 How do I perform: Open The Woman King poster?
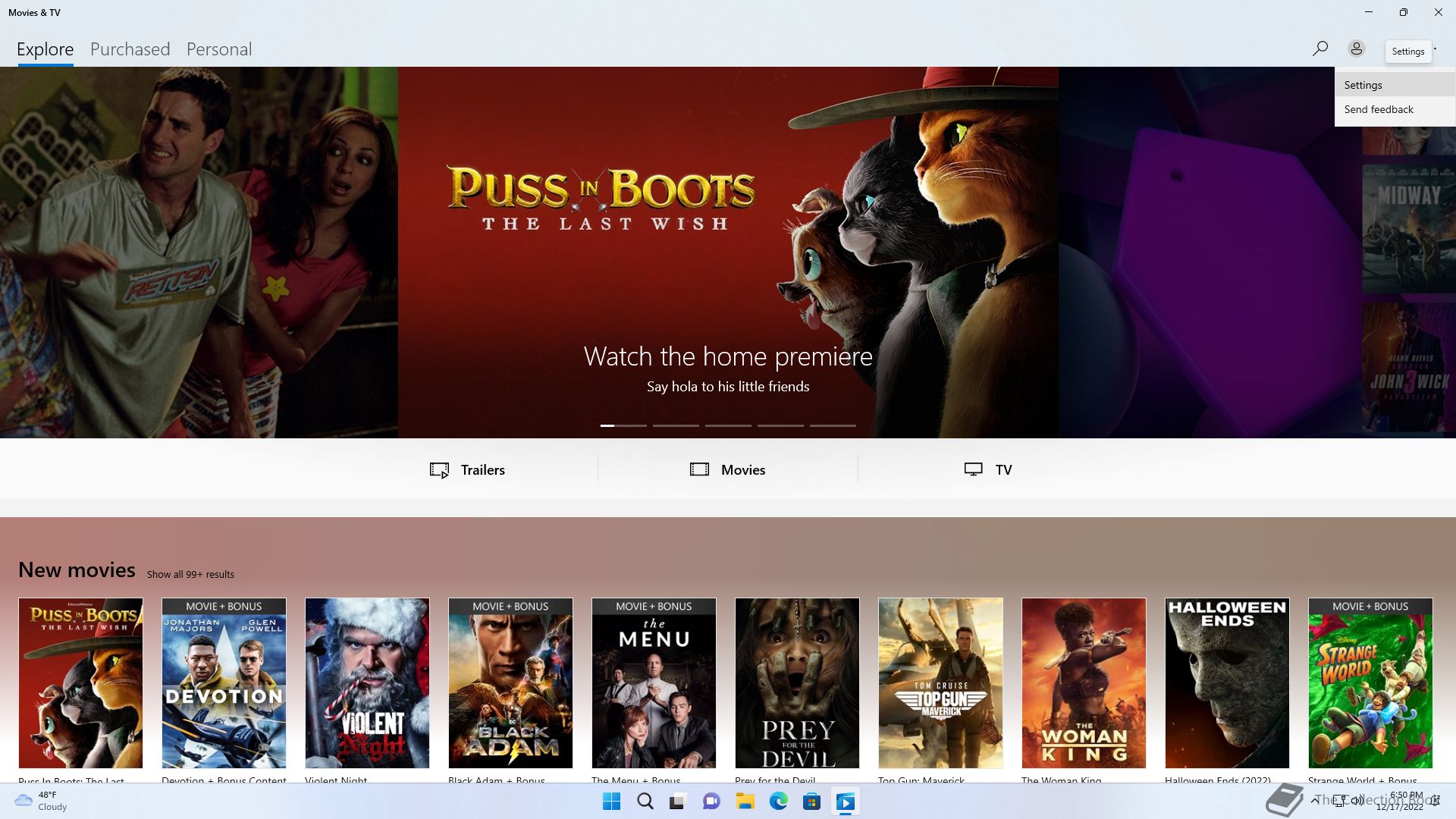point(1084,683)
